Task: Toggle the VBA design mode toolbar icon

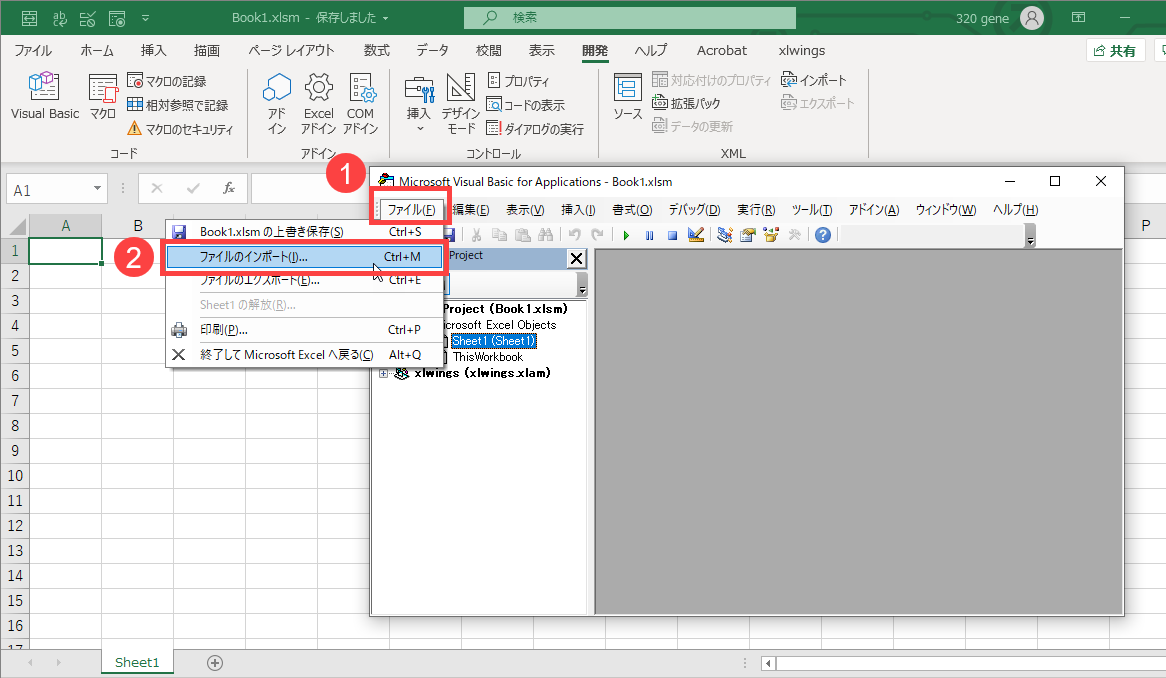Action: [x=696, y=235]
